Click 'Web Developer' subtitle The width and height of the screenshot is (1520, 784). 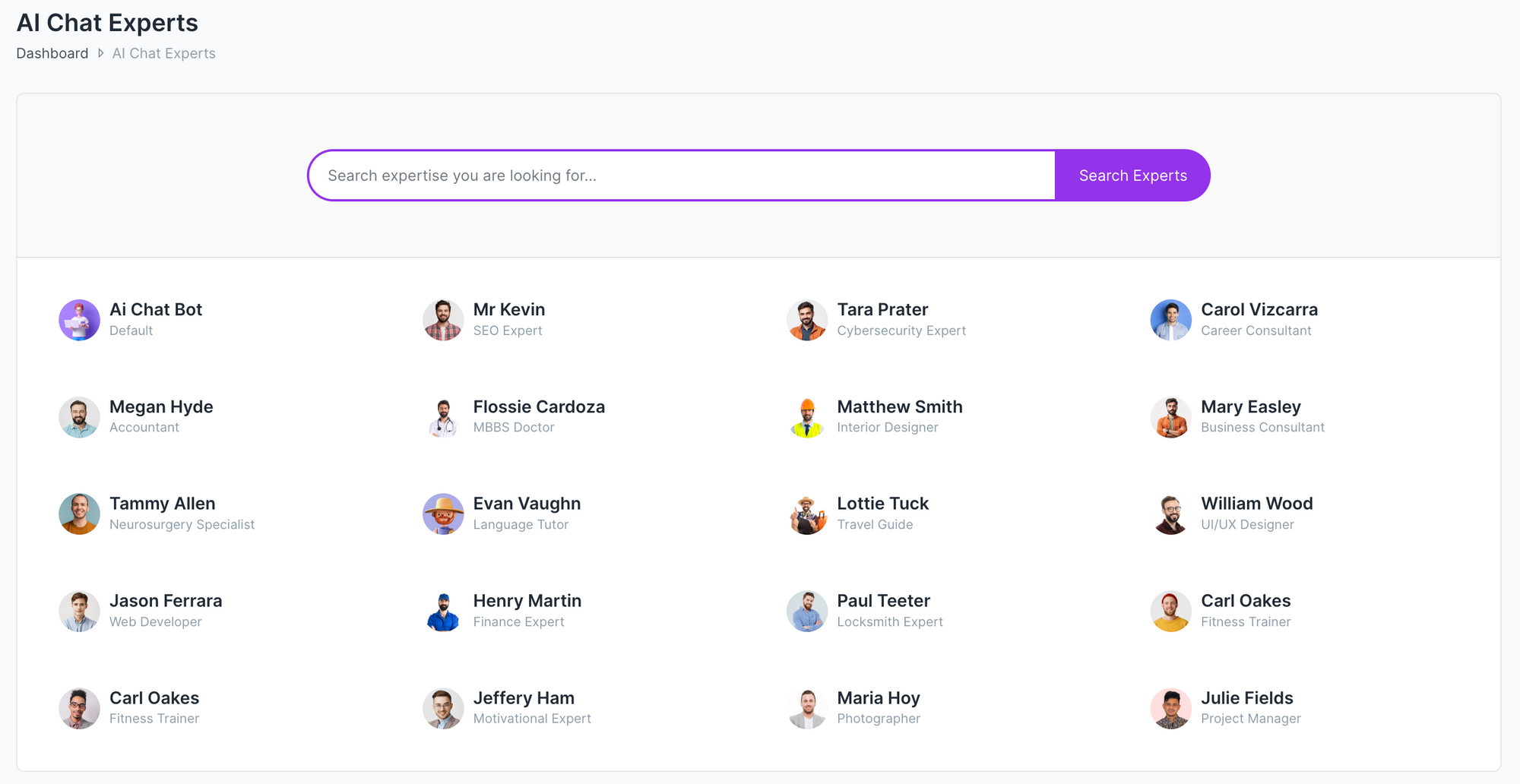[155, 621]
